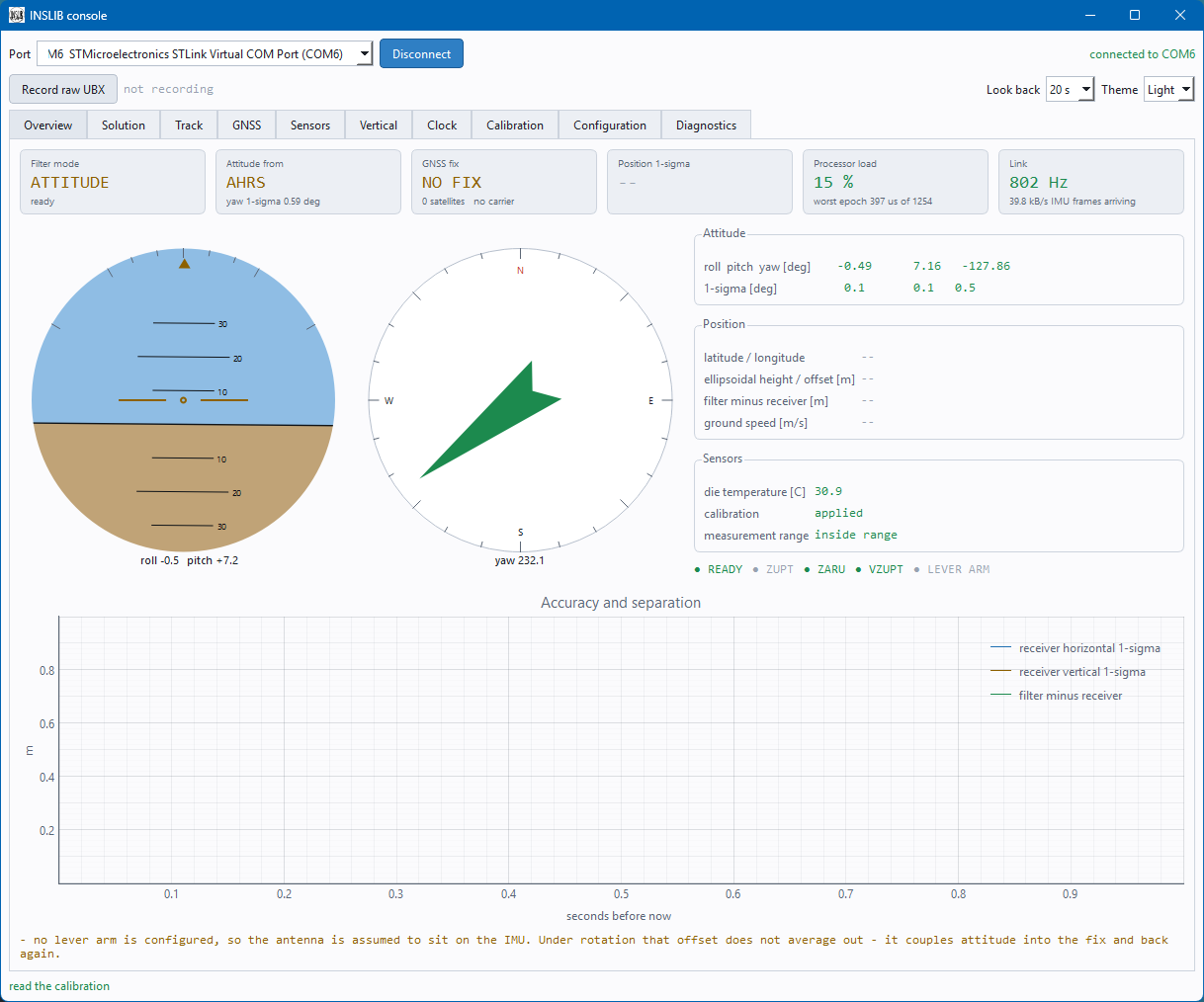This screenshot has width=1204, height=1002.
Task: Click the 'receiver vertical 1-sigma' legend entry
Action: click(1068, 672)
